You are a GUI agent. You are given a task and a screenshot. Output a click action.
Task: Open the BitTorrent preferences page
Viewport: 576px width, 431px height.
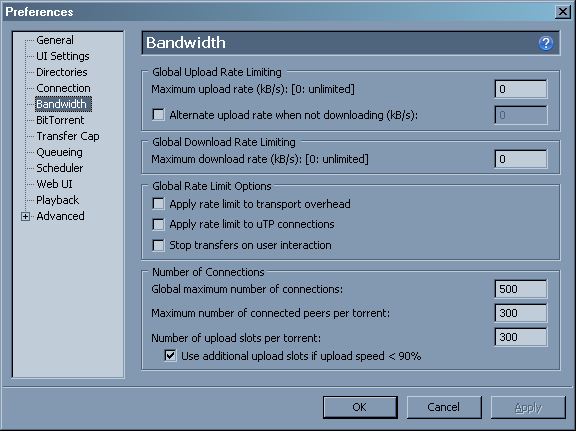(60, 120)
